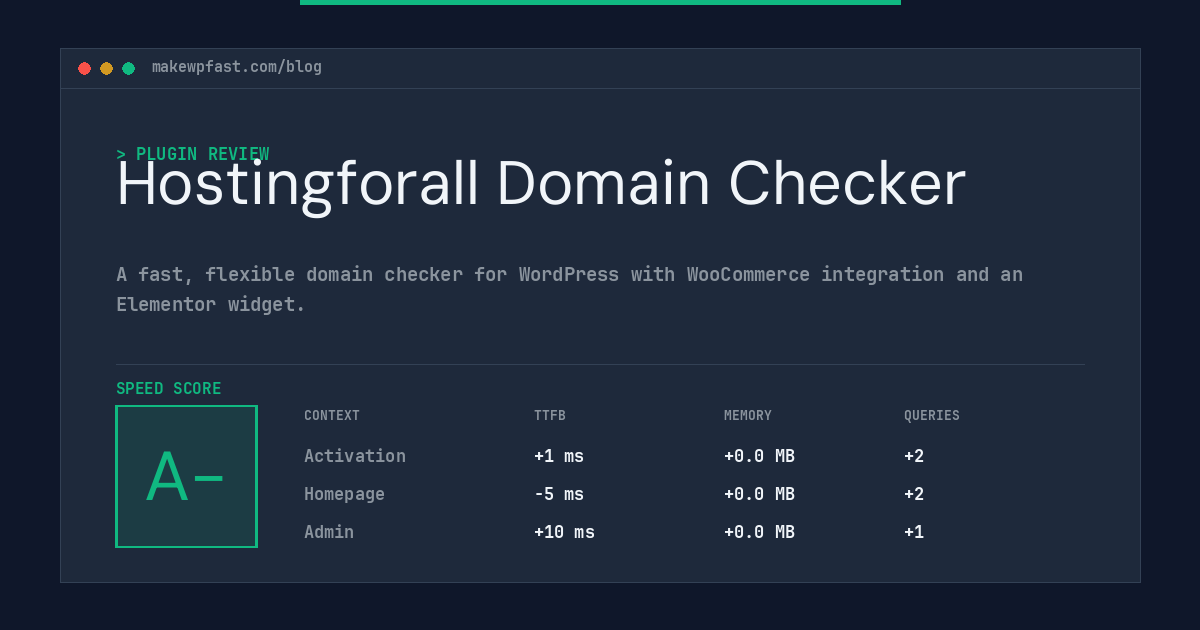Click Admin memory '+0.0 MB' value
Viewport: 1200px width, 630px height.
click(x=759, y=532)
